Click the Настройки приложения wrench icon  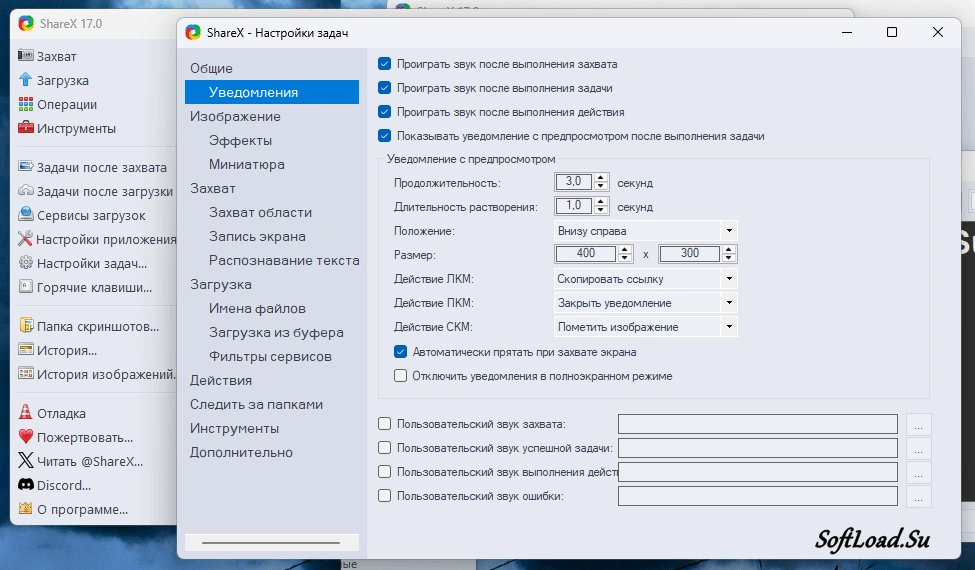tap(25, 239)
